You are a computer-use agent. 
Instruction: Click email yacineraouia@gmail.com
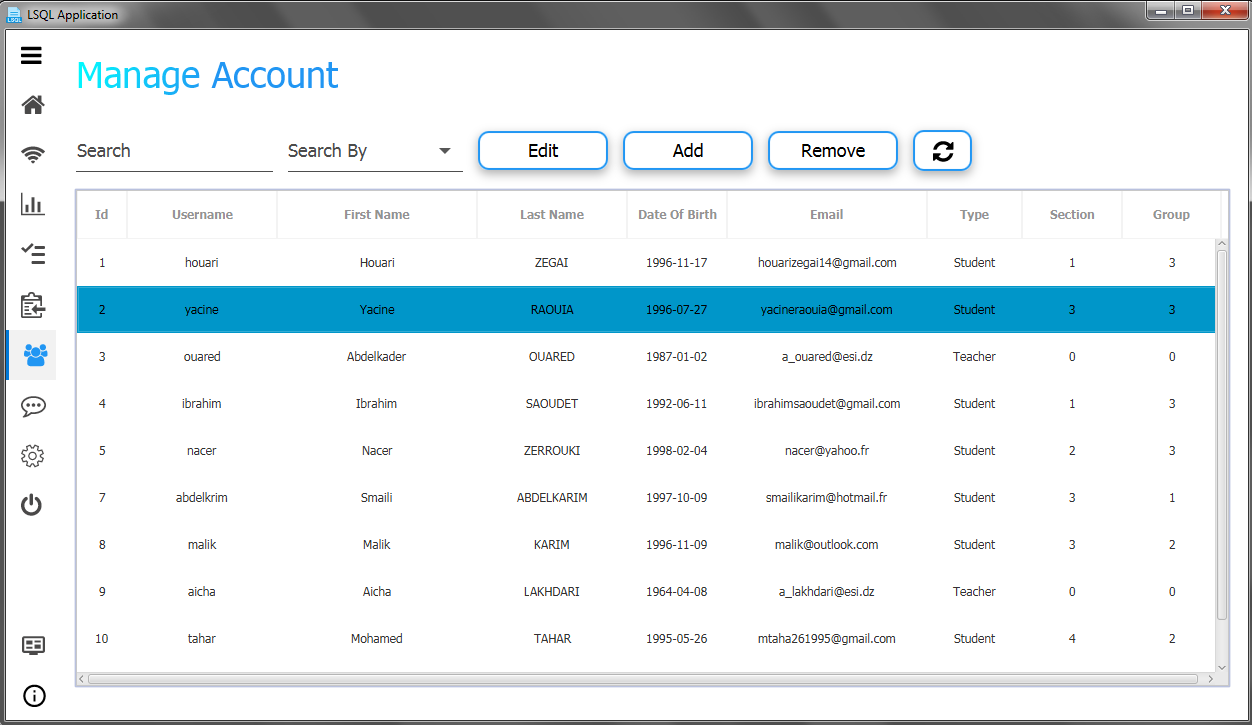pyautogui.click(x=827, y=310)
